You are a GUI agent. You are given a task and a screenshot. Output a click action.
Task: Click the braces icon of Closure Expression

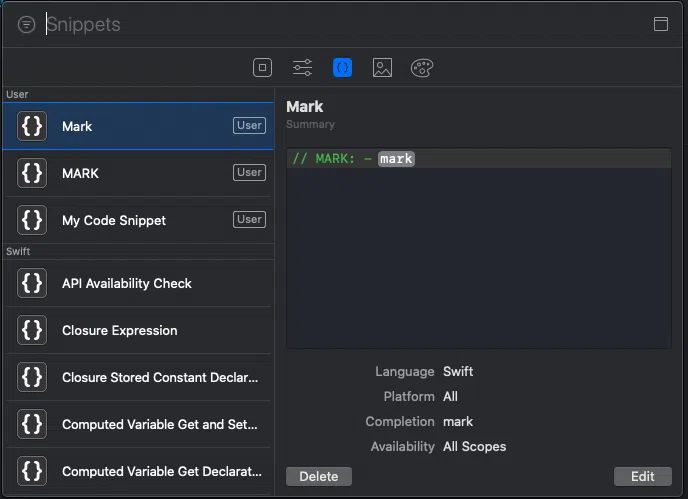click(32, 330)
